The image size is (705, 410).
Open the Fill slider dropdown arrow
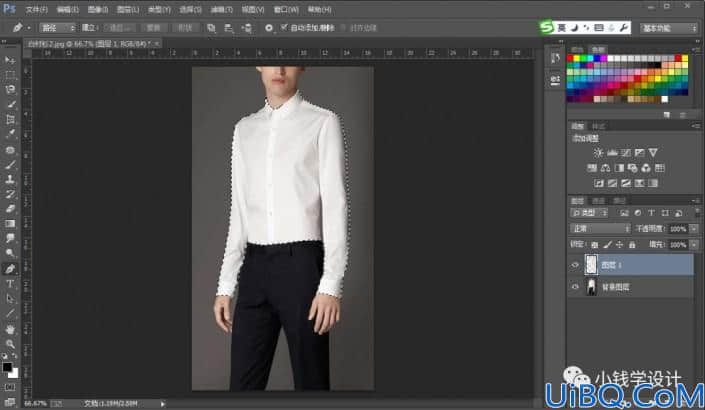pyautogui.click(x=695, y=245)
